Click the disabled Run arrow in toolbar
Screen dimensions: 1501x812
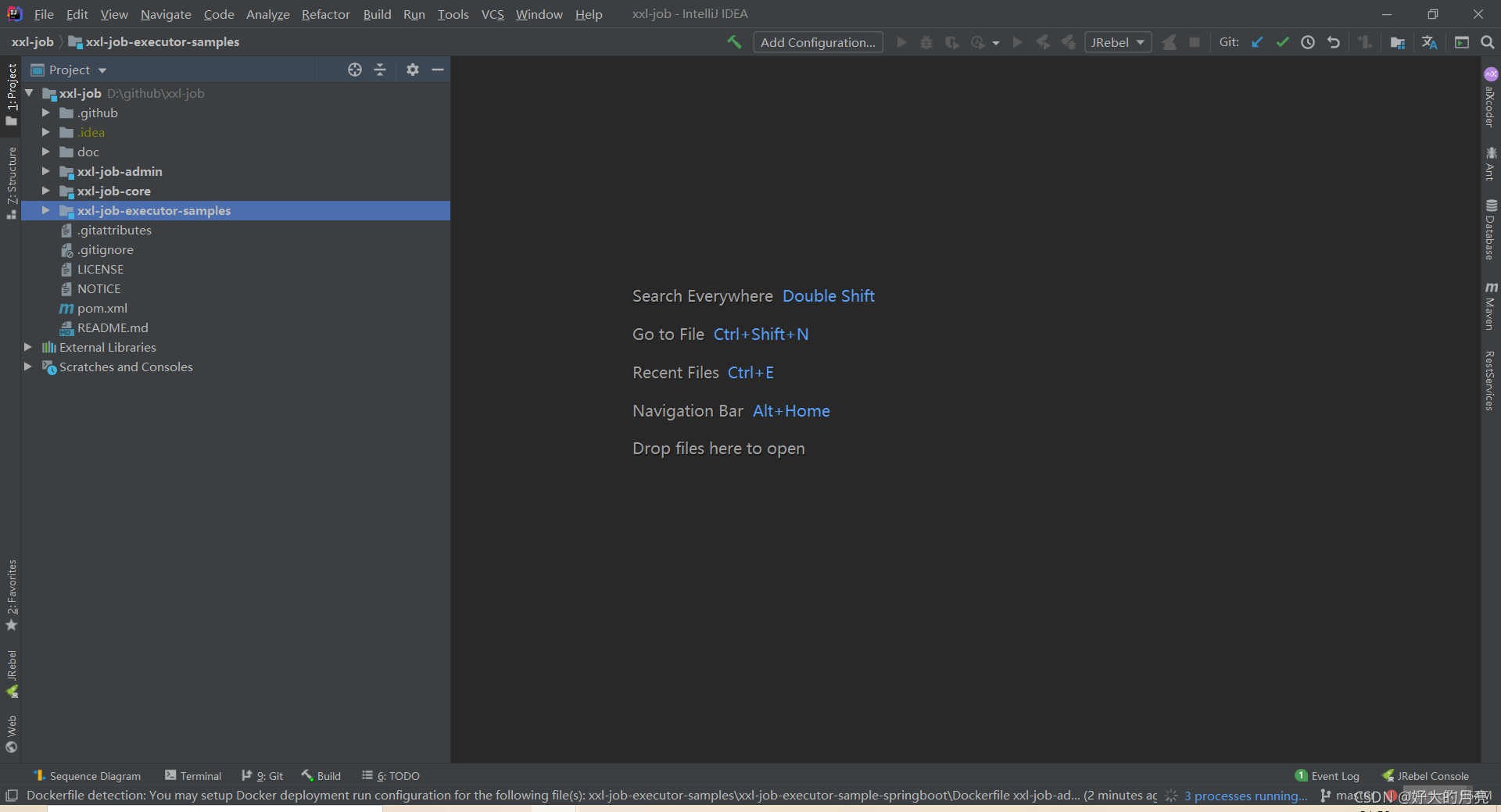click(901, 42)
